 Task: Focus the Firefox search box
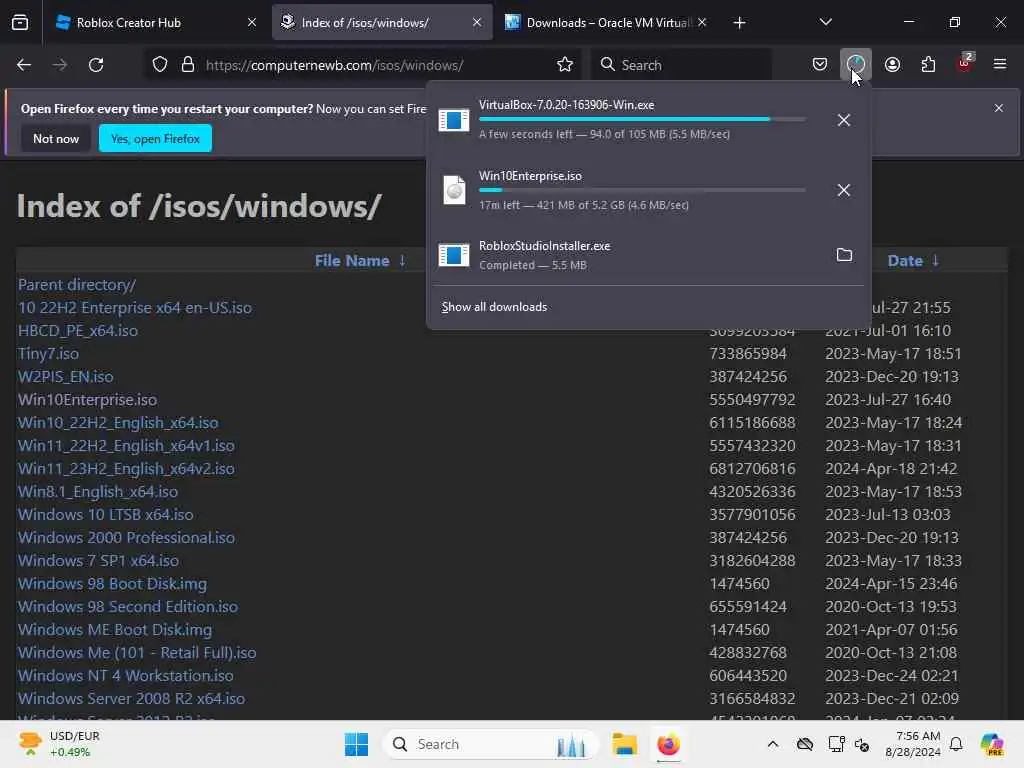[x=682, y=65]
